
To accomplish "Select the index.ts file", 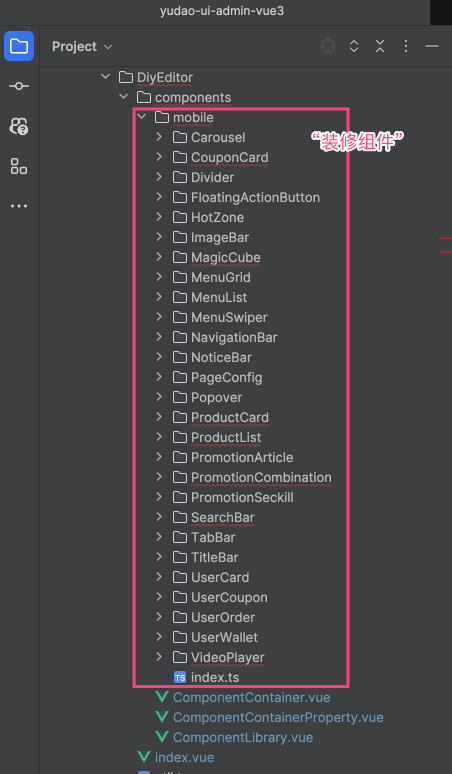I will click(206, 677).
